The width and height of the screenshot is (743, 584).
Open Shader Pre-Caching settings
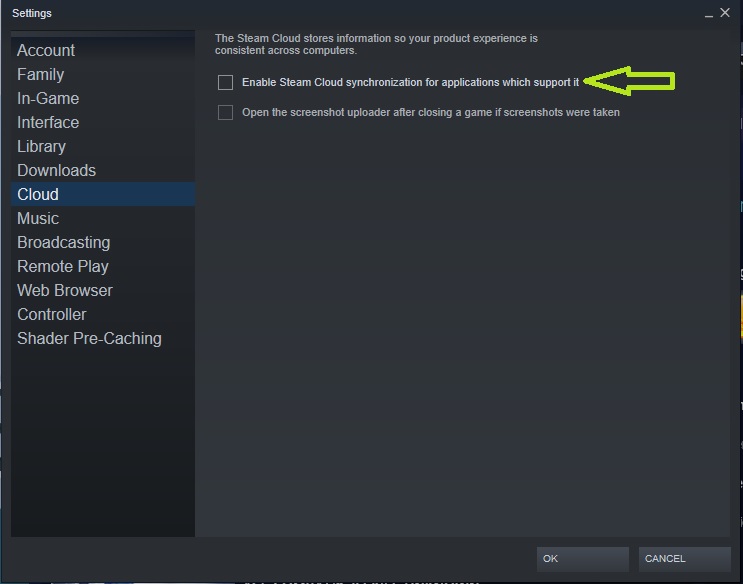(89, 338)
